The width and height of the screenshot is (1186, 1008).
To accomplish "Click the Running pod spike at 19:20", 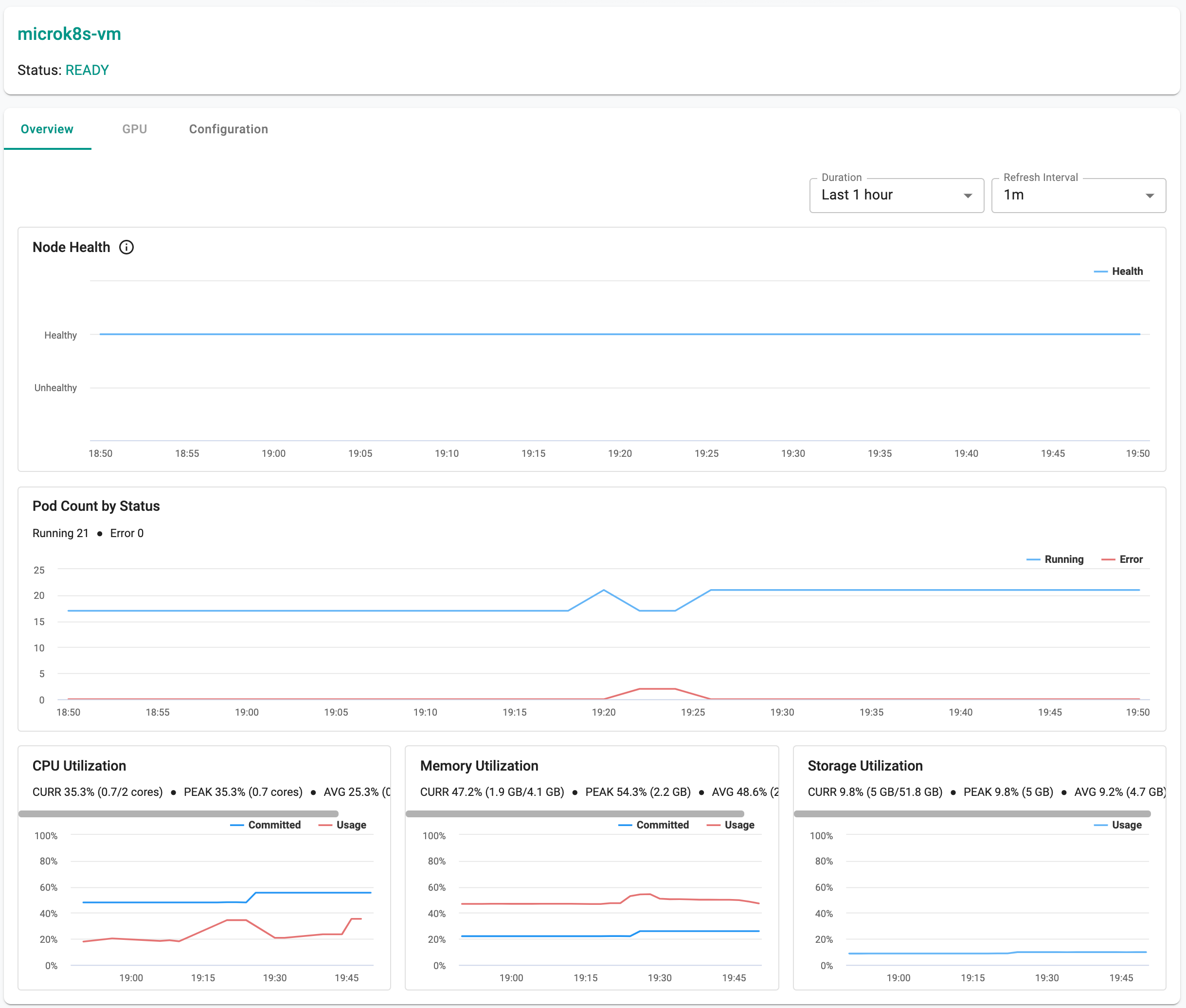I will pyautogui.click(x=604, y=590).
